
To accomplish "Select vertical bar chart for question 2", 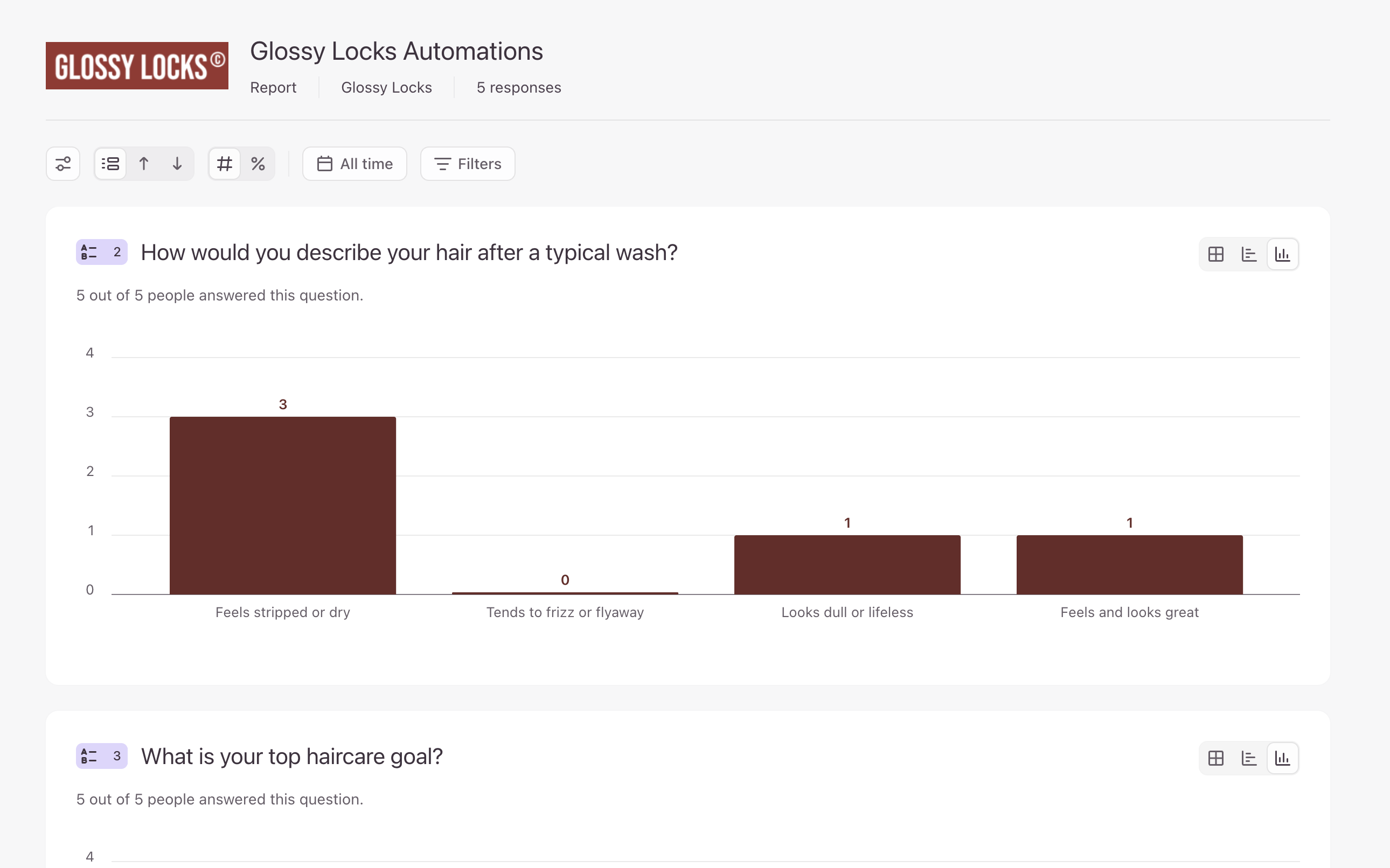I will [x=1282, y=254].
